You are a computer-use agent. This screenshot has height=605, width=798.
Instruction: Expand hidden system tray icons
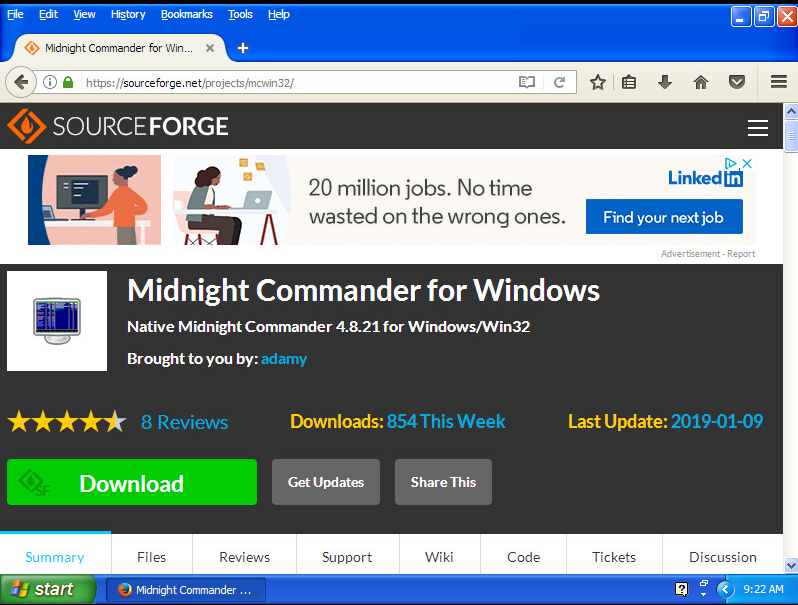point(725,590)
